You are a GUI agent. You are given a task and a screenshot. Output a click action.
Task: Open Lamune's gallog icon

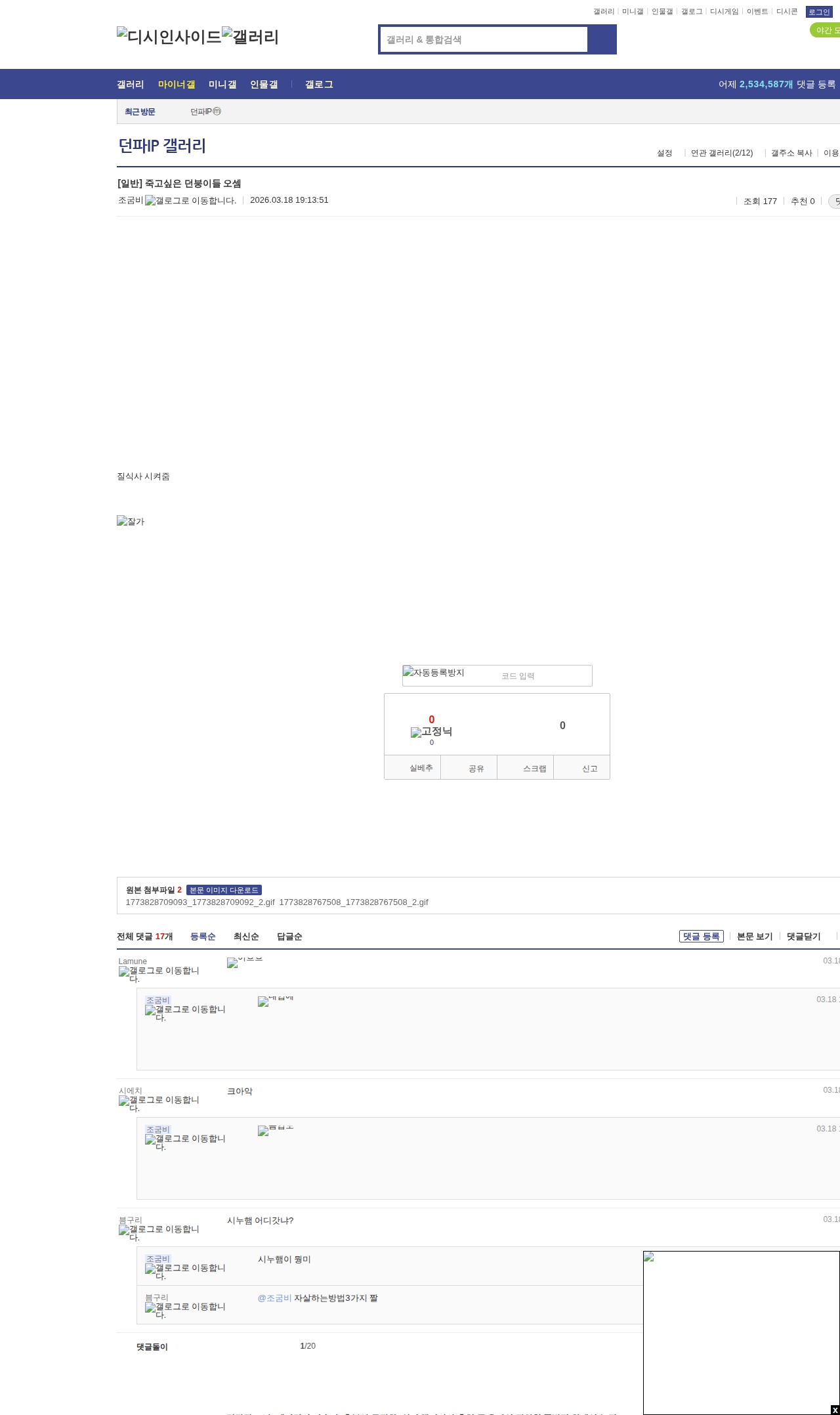159,975
